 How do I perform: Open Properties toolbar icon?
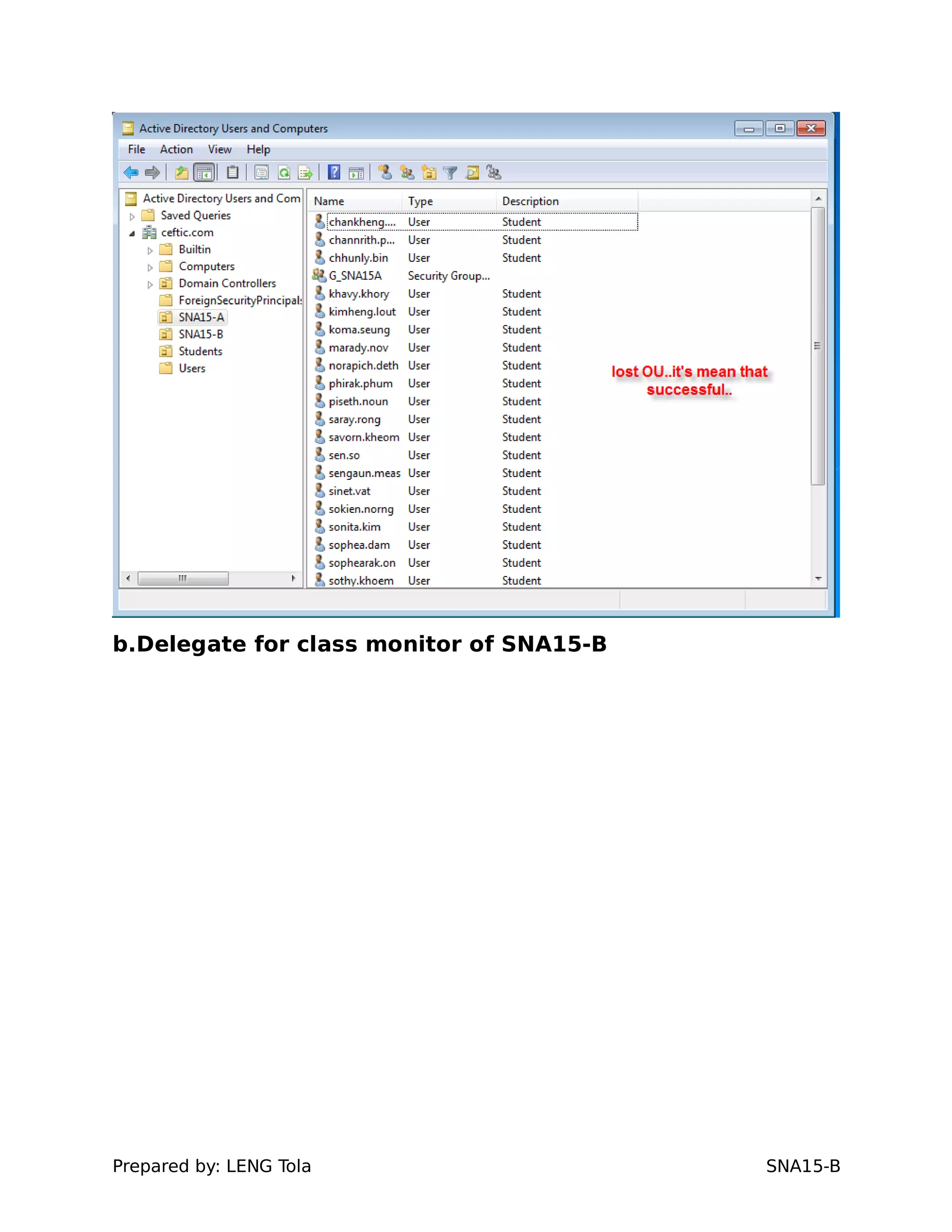(x=261, y=172)
